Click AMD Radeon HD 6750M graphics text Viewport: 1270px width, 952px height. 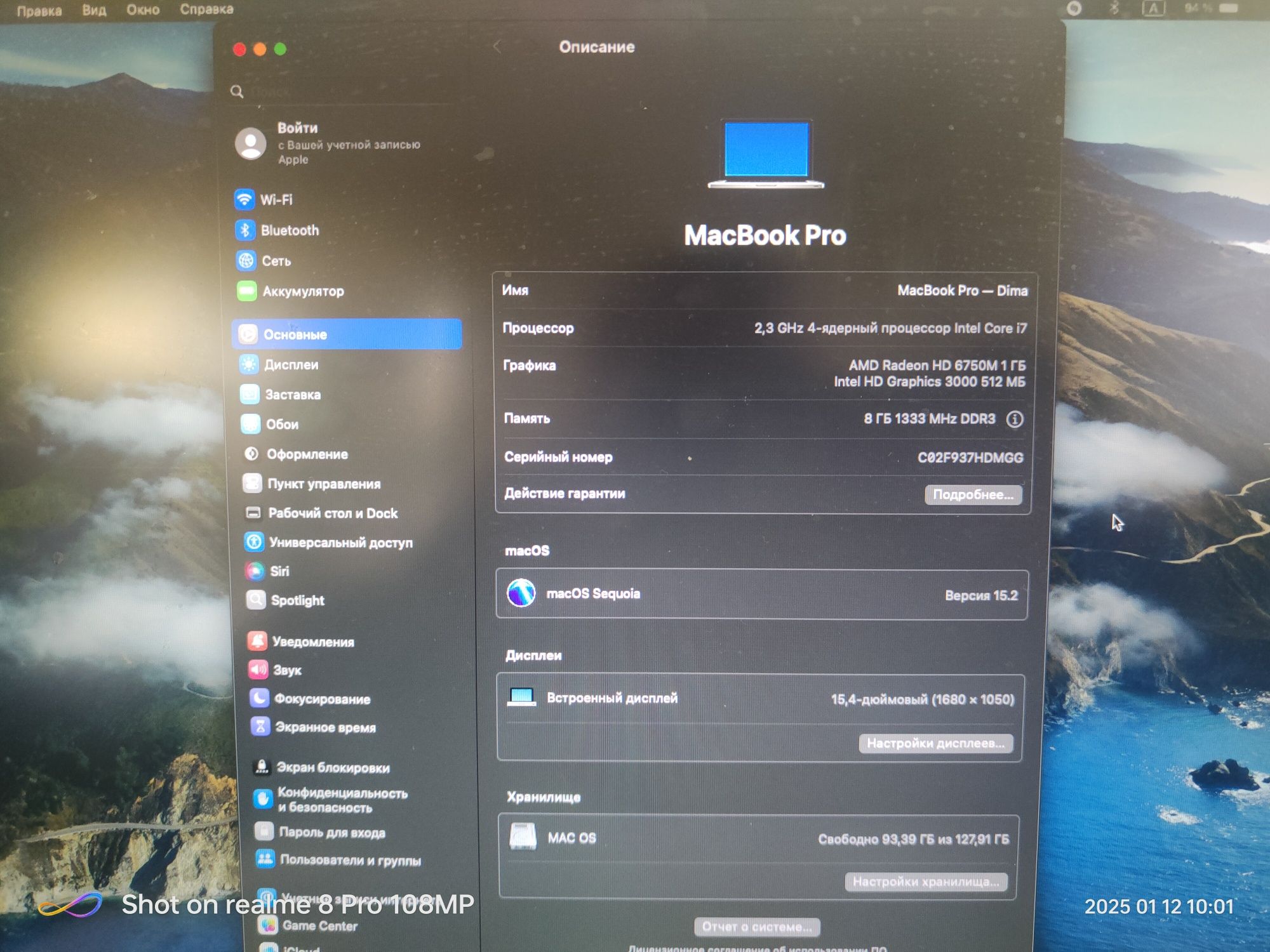click(x=937, y=365)
